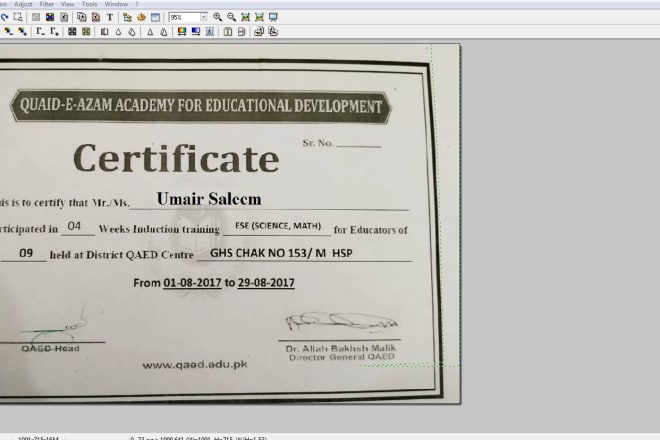660x440 pixels.
Task: Open the Image explorer icon
Action: tap(128, 17)
